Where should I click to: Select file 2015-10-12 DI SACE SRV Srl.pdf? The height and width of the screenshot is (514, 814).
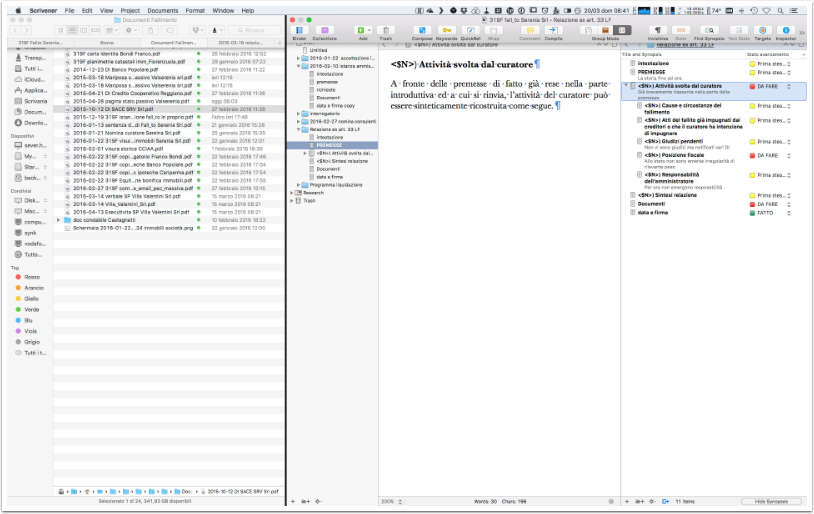pyautogui.click(x=113, y=110)
